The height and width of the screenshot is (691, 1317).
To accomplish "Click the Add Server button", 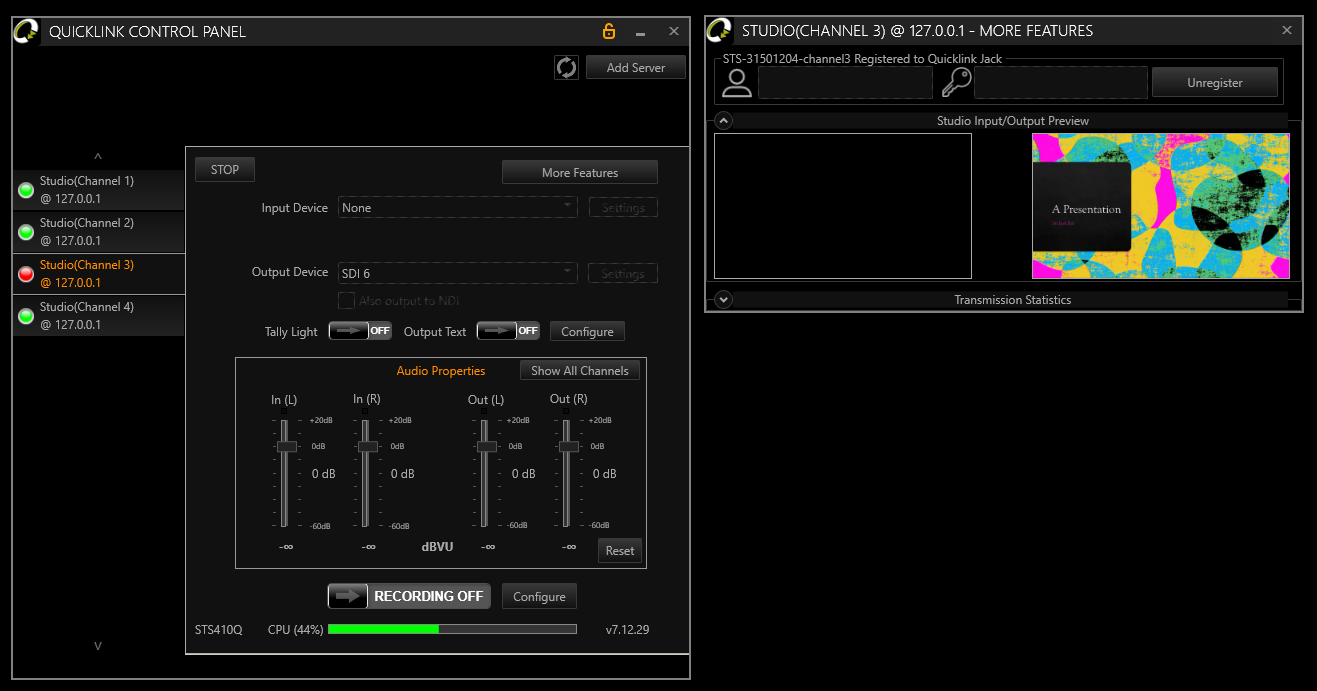I will pos(635,67).
